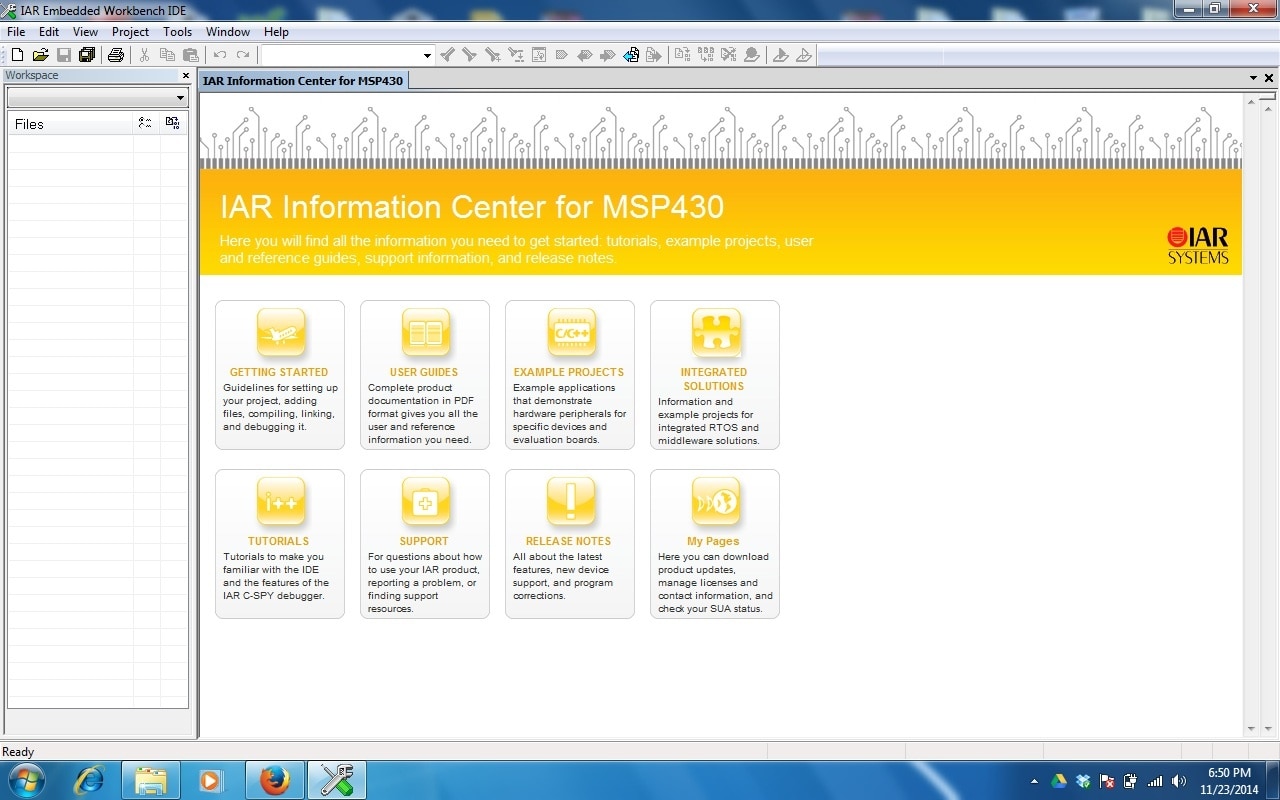1280x800 pixels.
Task: Open the Tools menu
Action: [177, 32]
